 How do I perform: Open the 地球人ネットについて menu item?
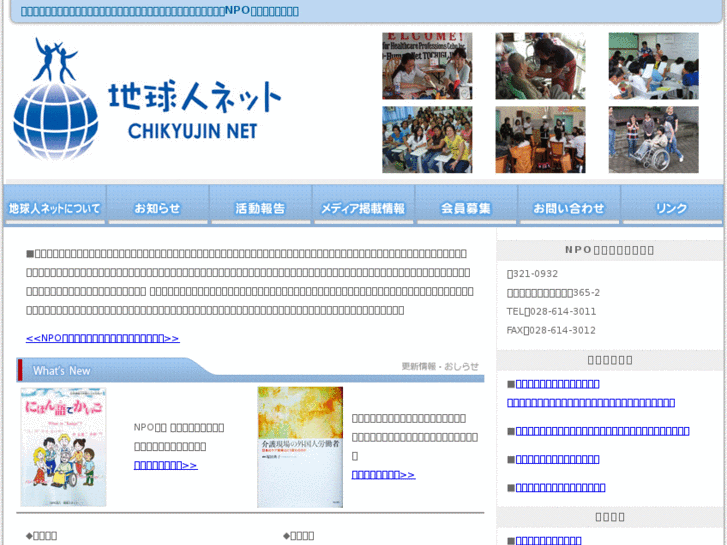coord(55,205)
